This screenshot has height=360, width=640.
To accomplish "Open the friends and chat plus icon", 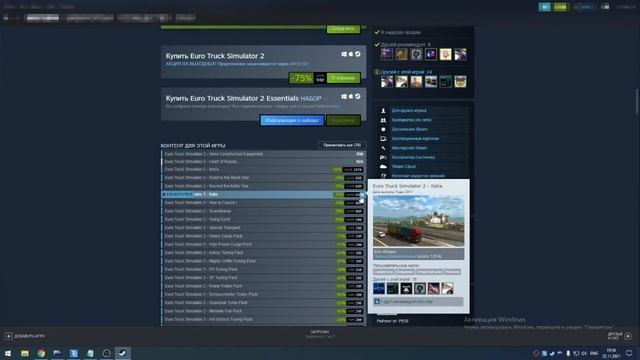I will point(628,336).
